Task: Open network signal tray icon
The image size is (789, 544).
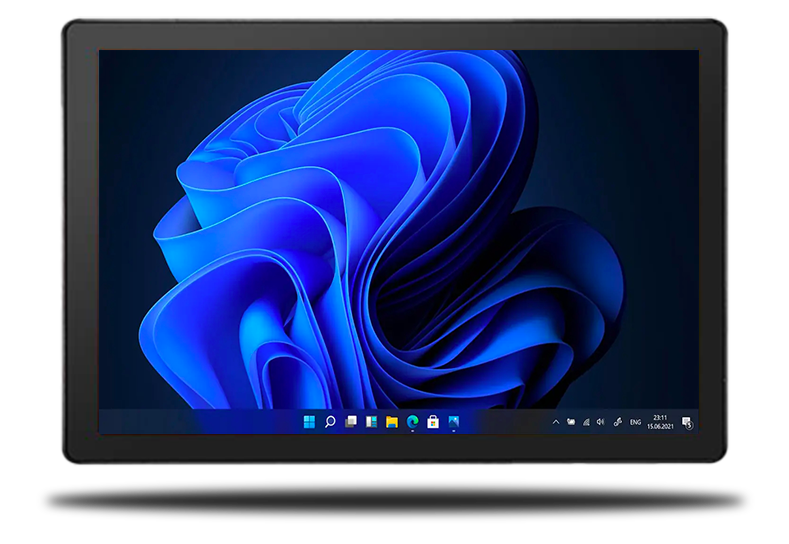Action: click(x=585, y=423)
